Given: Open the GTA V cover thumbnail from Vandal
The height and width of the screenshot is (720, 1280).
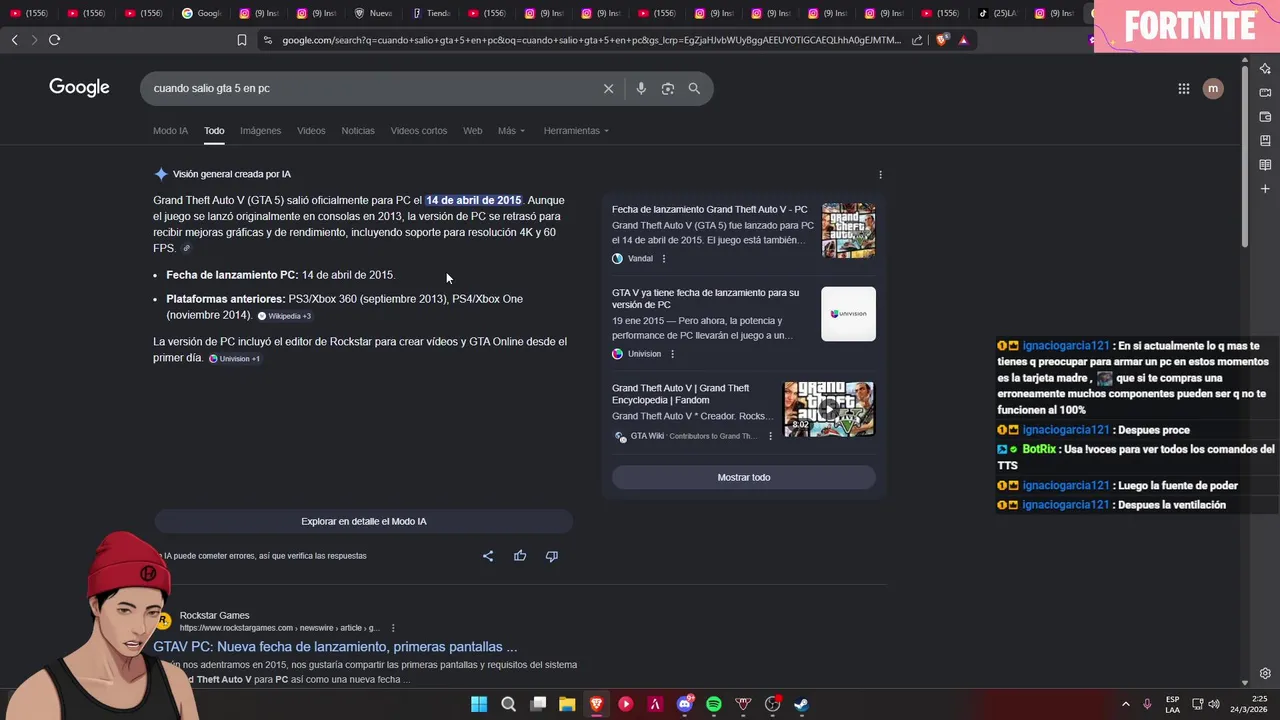Looking at the screenshot, I should coord(848,230).
